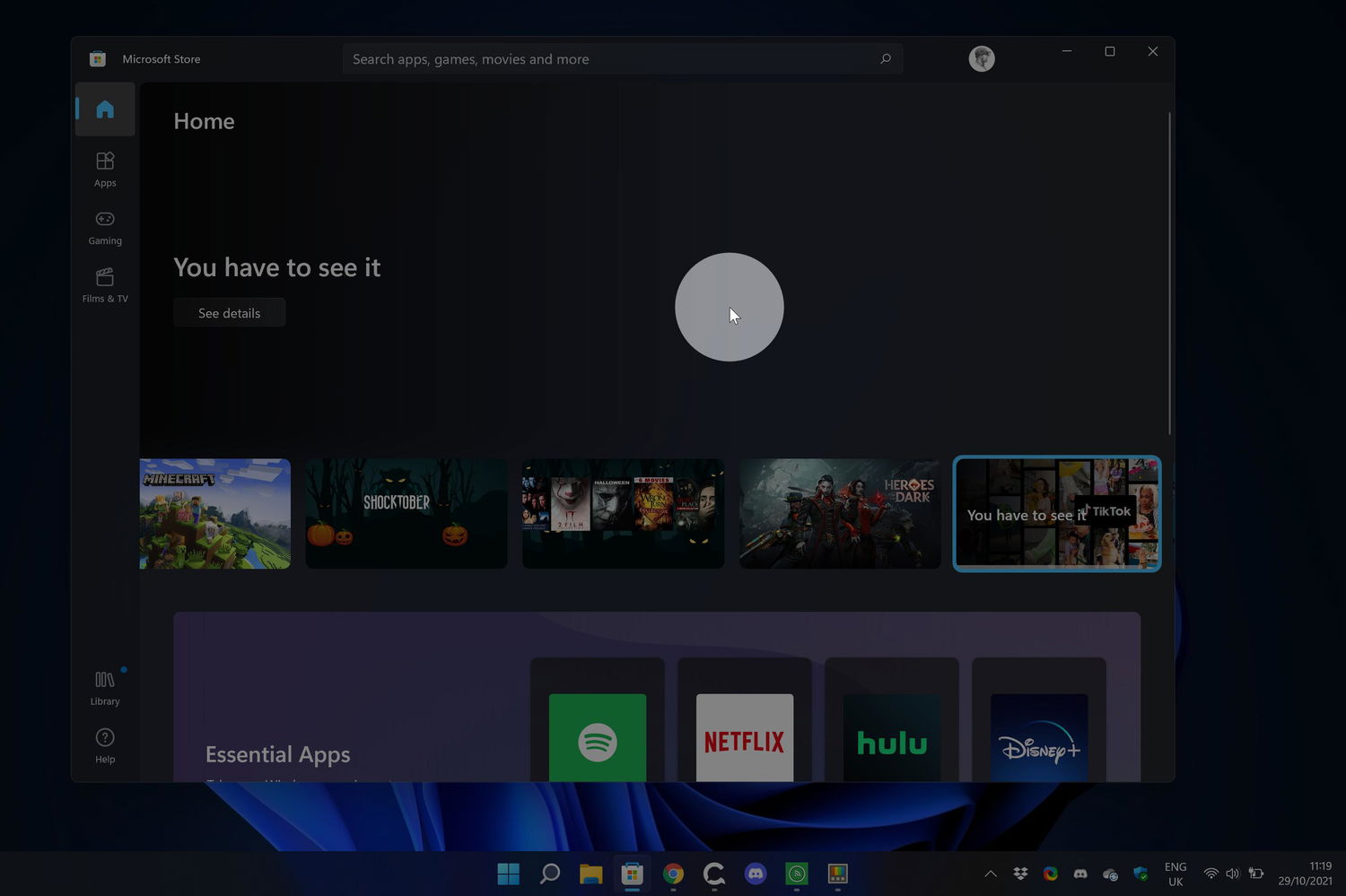The image size is (1346, 896).
Task: Open the Films & TV section
Action: tap(105, 285)
